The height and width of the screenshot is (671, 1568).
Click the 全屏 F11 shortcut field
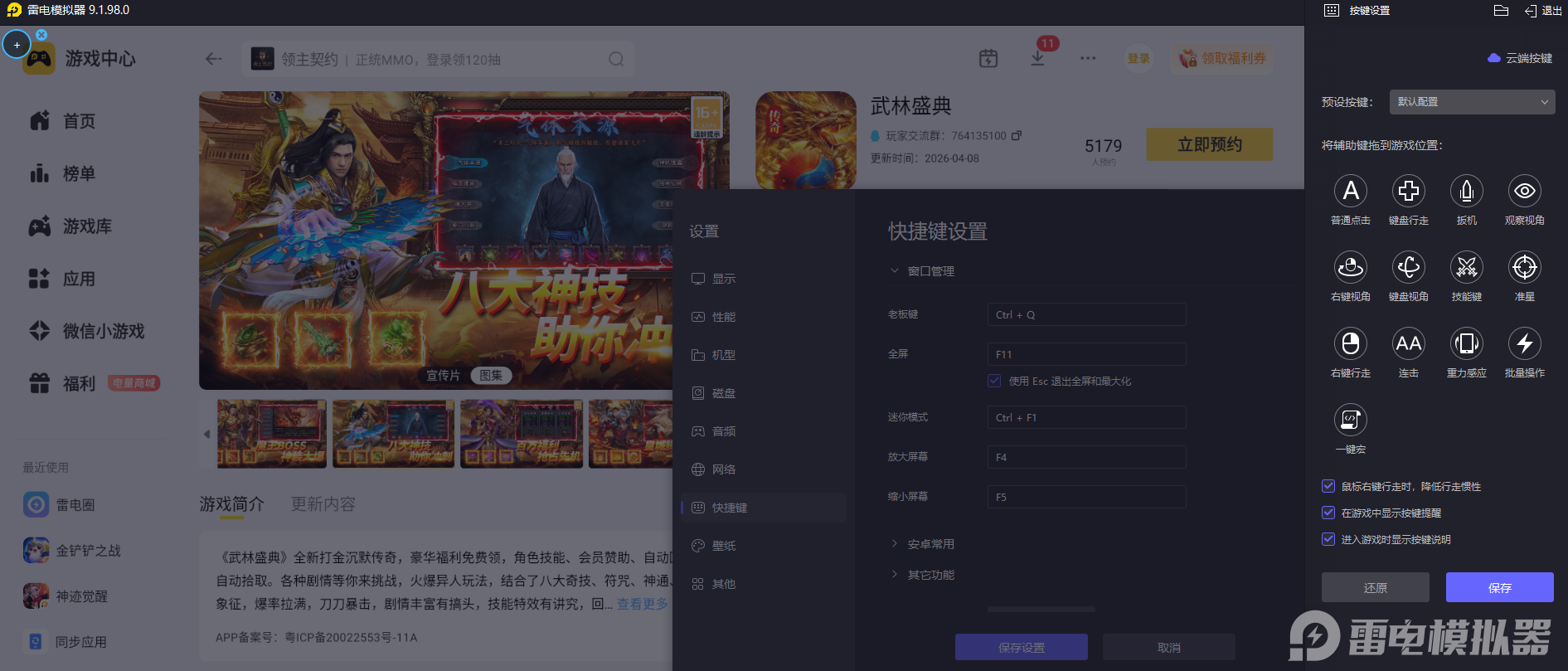1086,354
